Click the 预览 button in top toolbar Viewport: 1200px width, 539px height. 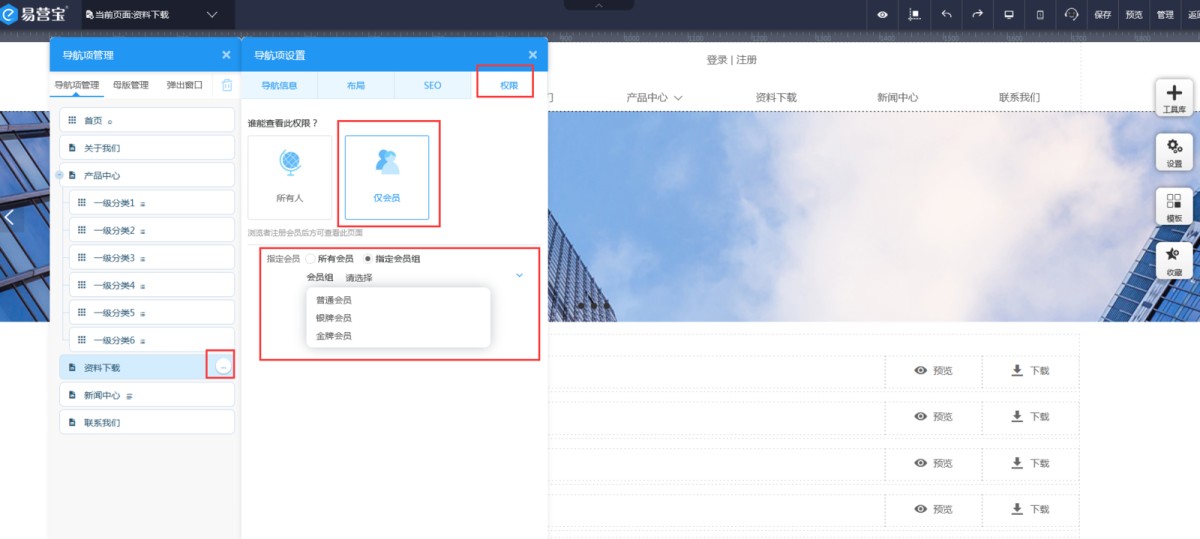1134,15
